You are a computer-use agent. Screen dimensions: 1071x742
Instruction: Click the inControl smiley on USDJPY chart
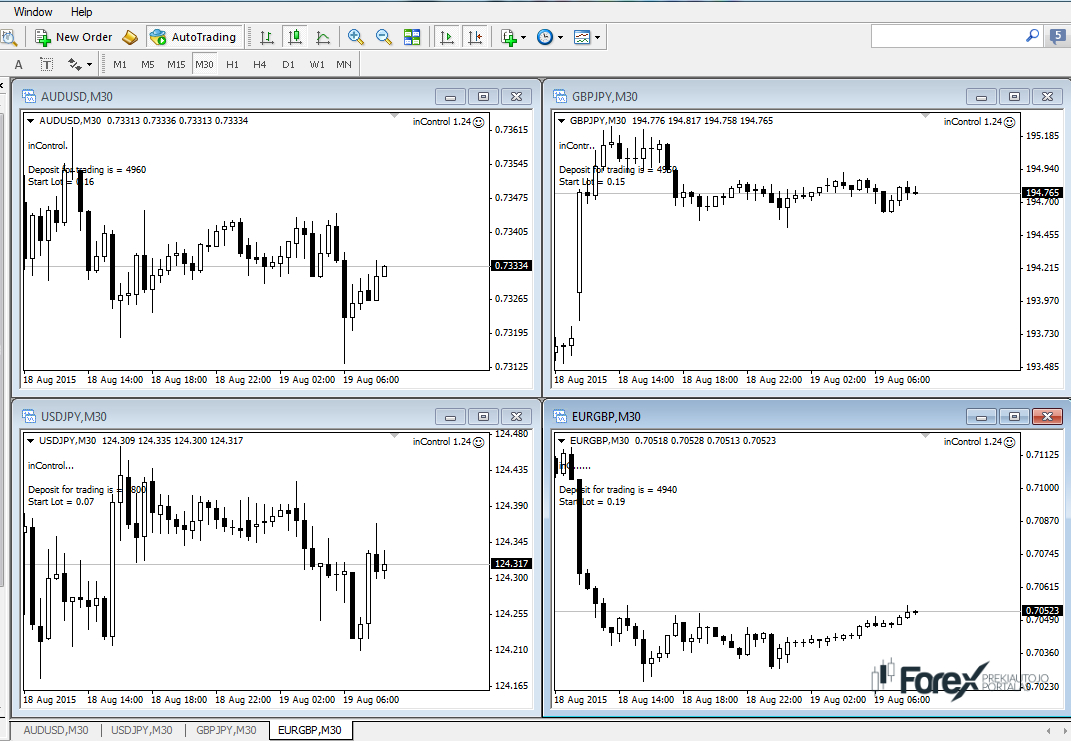[479, 441]
